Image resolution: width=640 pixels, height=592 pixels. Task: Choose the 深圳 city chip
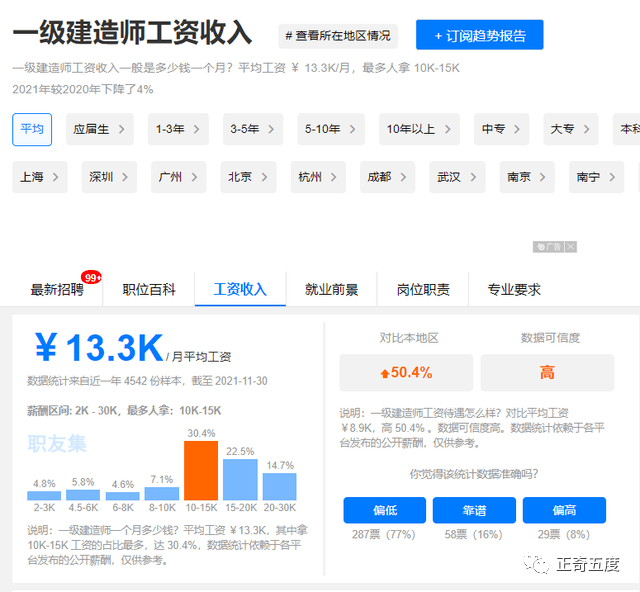(x=109, y=177)
